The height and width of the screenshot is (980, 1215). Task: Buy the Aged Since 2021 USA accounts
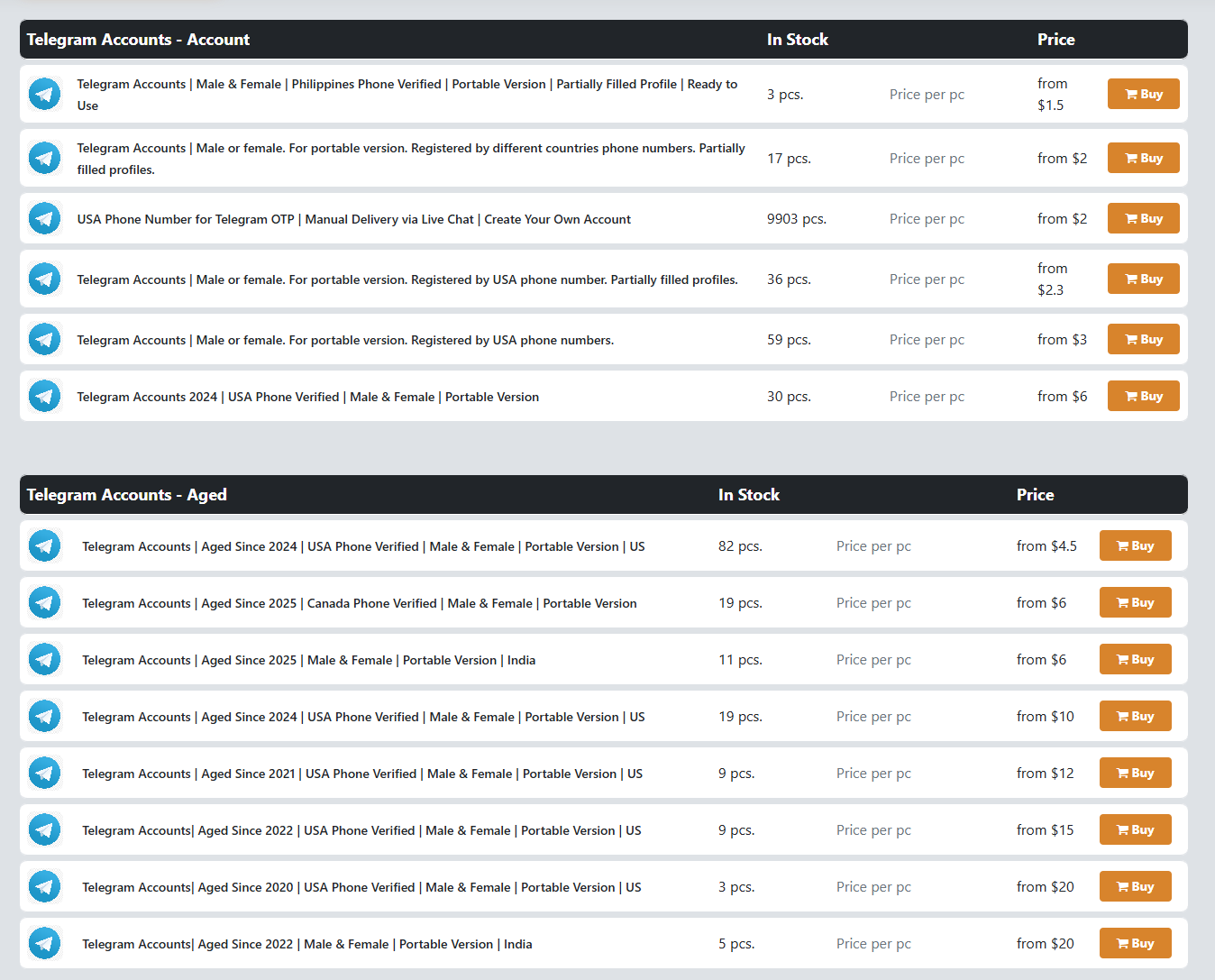[1135, 773]
